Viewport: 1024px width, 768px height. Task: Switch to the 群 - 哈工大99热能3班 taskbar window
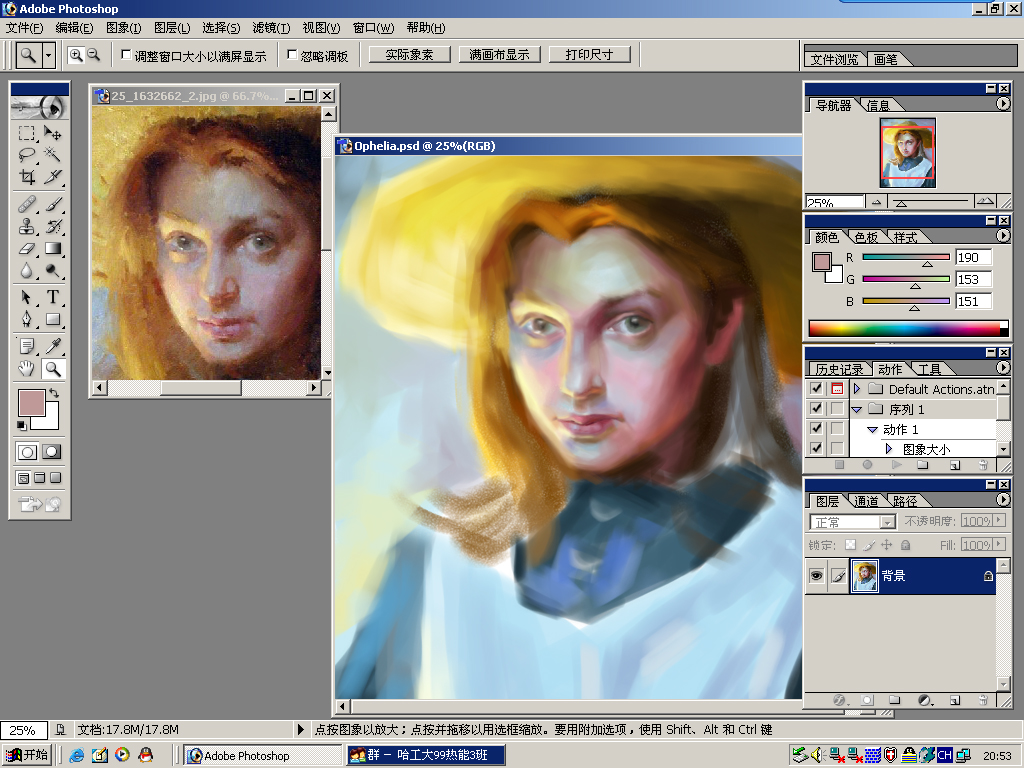coord(426,756)
